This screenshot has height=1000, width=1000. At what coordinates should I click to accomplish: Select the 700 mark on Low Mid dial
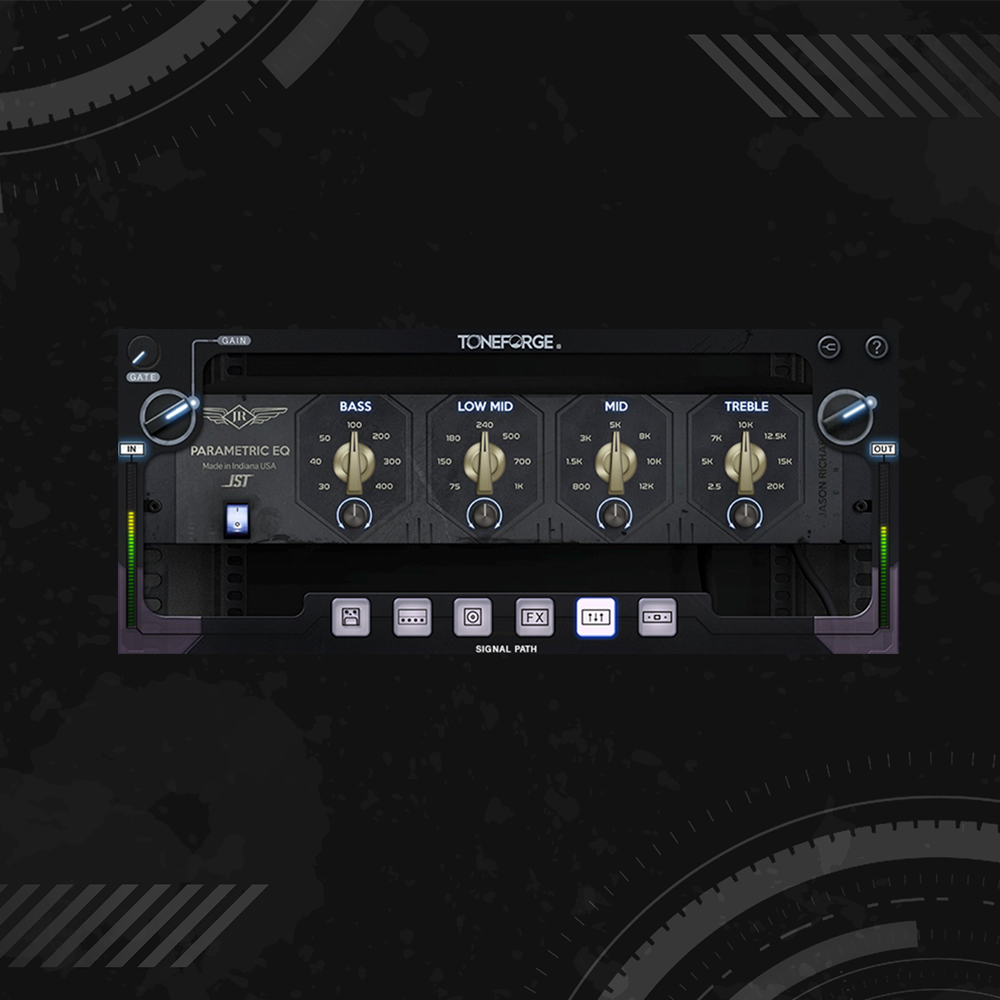pos(522,461)
